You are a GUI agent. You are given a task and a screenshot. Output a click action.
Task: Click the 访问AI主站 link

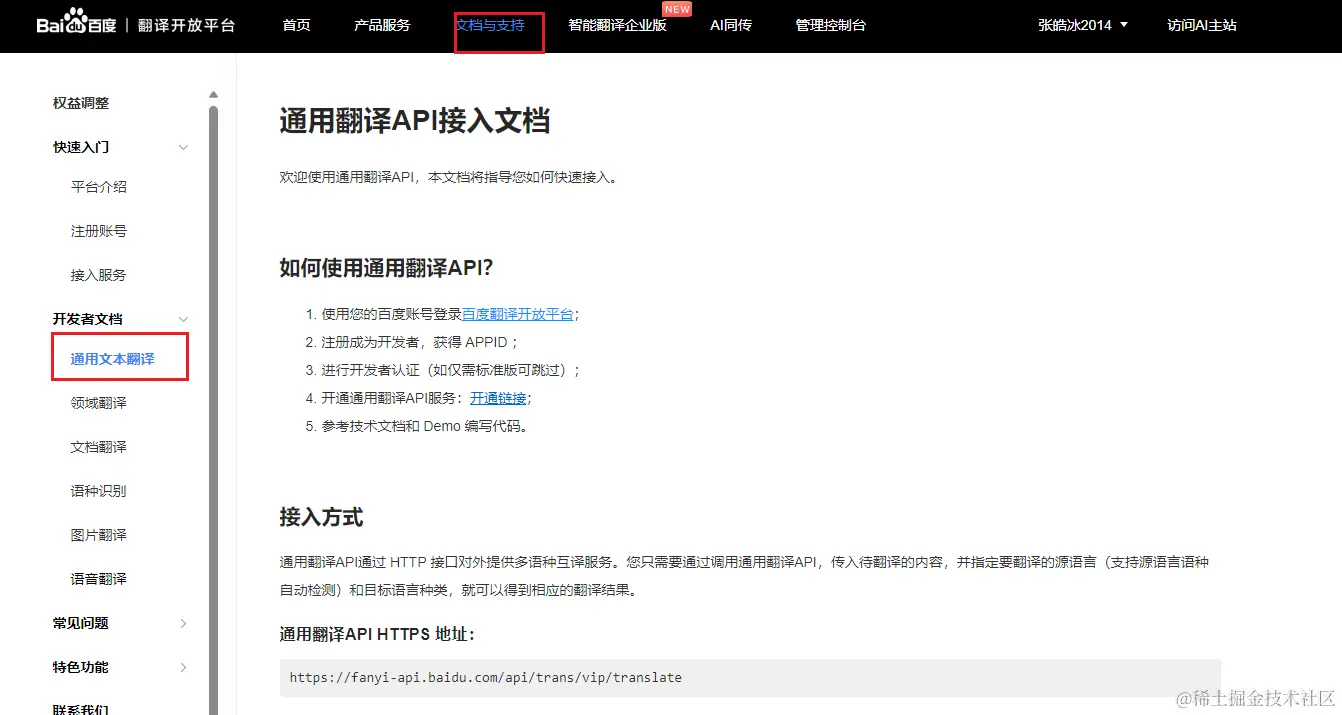(x=1202, y=25)
